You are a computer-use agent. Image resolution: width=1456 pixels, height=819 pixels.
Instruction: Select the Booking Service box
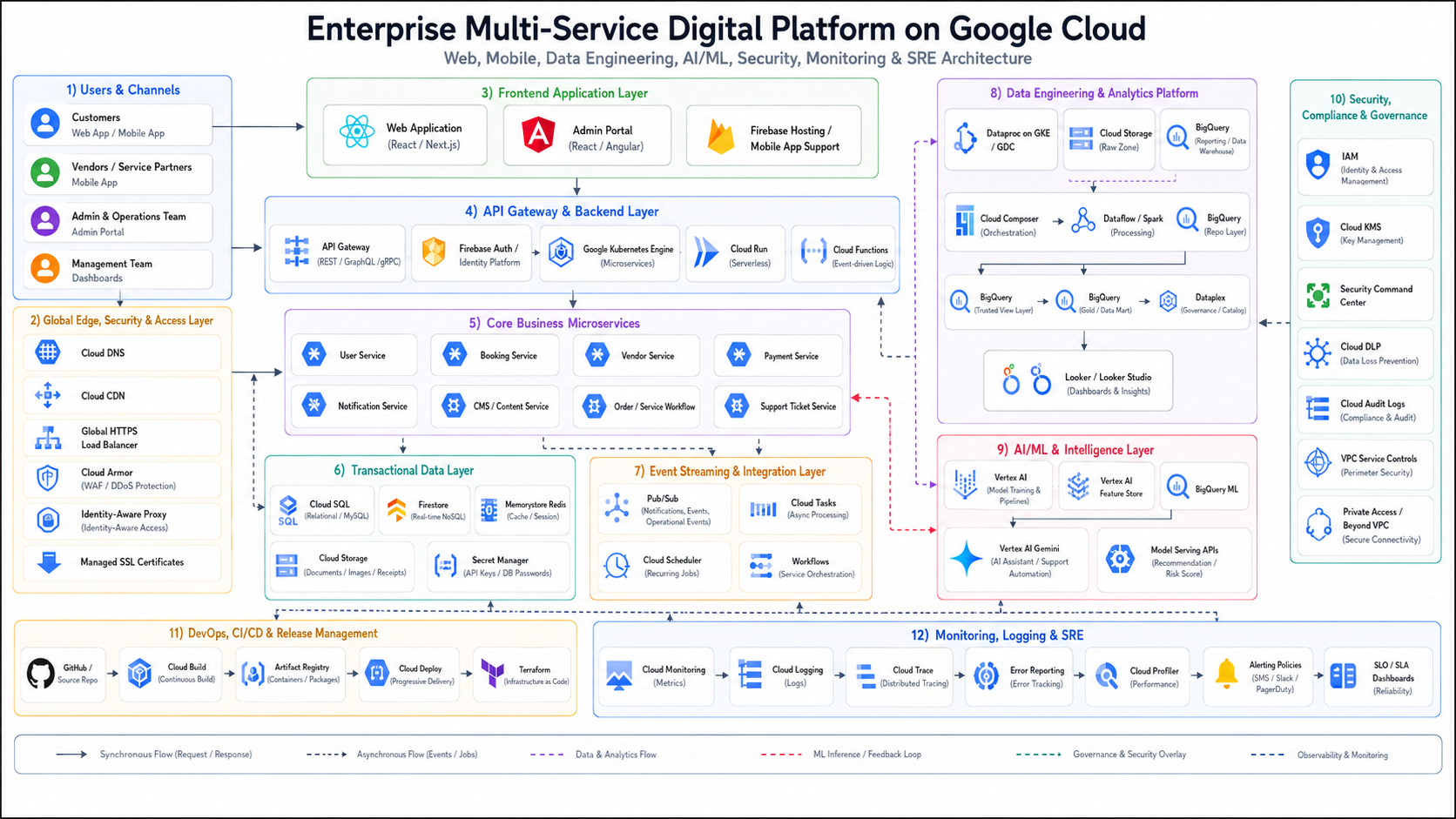(495, 356)
